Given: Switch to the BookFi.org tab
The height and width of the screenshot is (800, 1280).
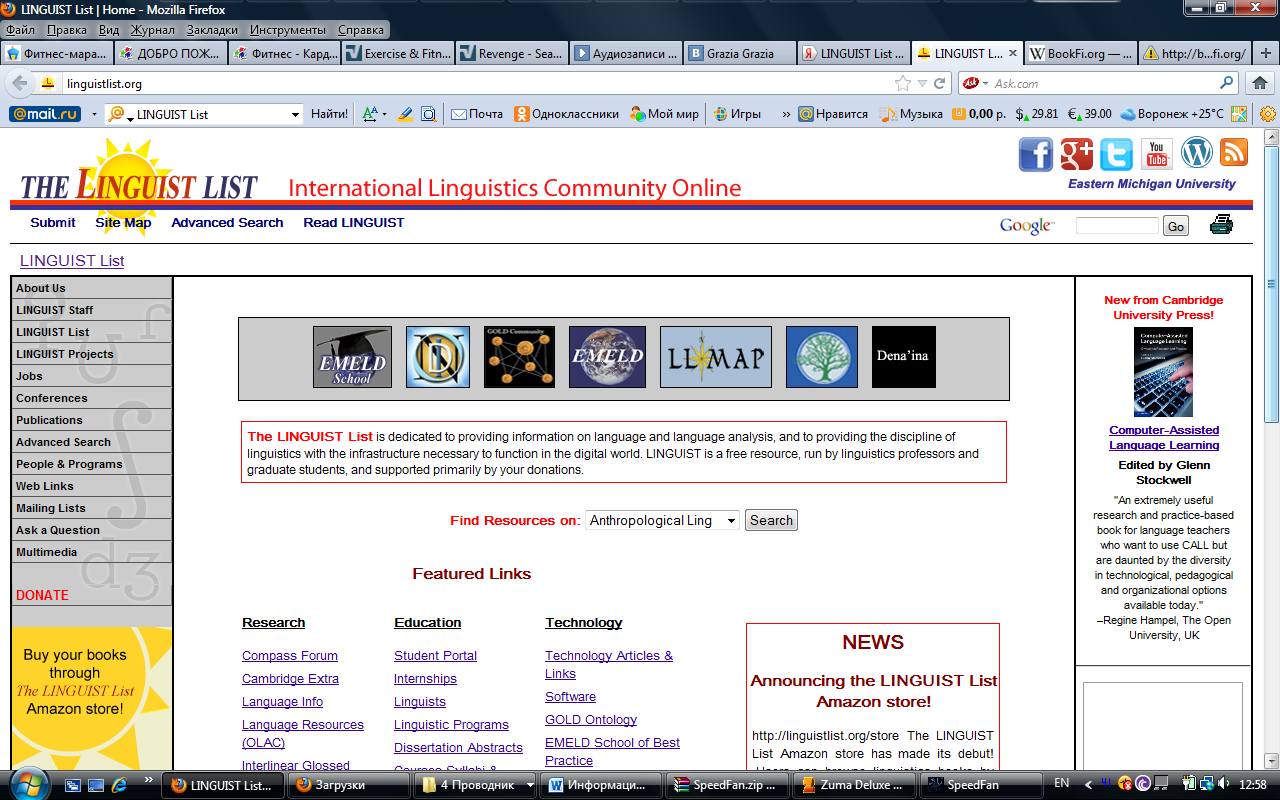Looking at the screenshot, I should (1081, 54).
